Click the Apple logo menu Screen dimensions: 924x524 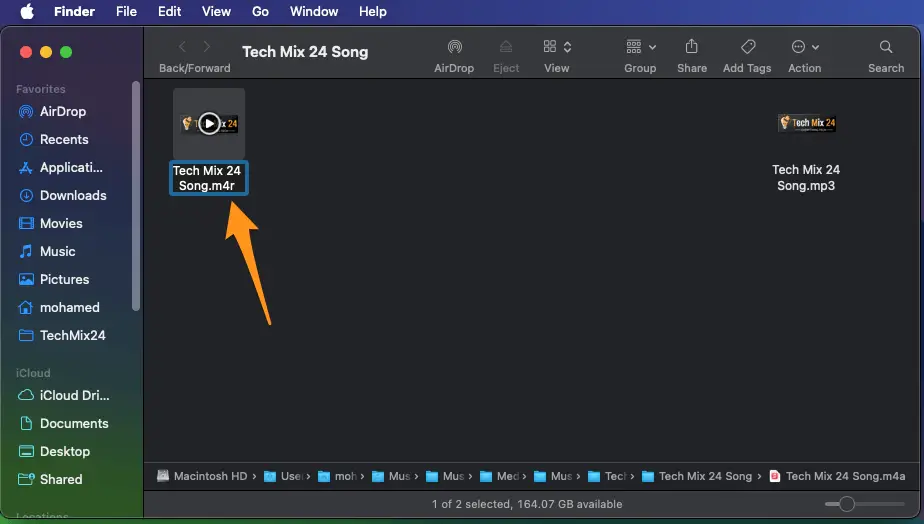(x=27, y=12)
